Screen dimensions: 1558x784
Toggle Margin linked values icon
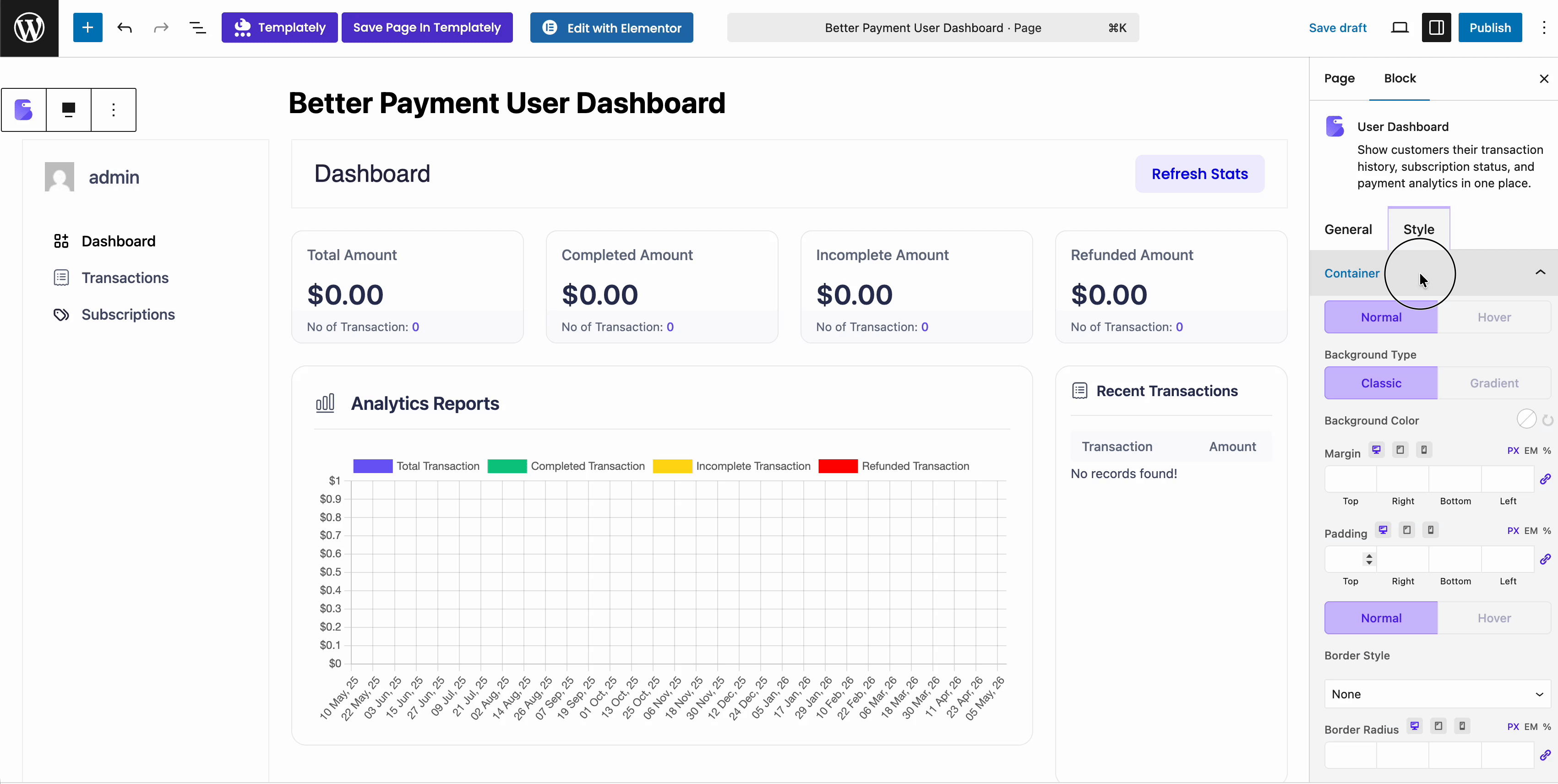1545,479
